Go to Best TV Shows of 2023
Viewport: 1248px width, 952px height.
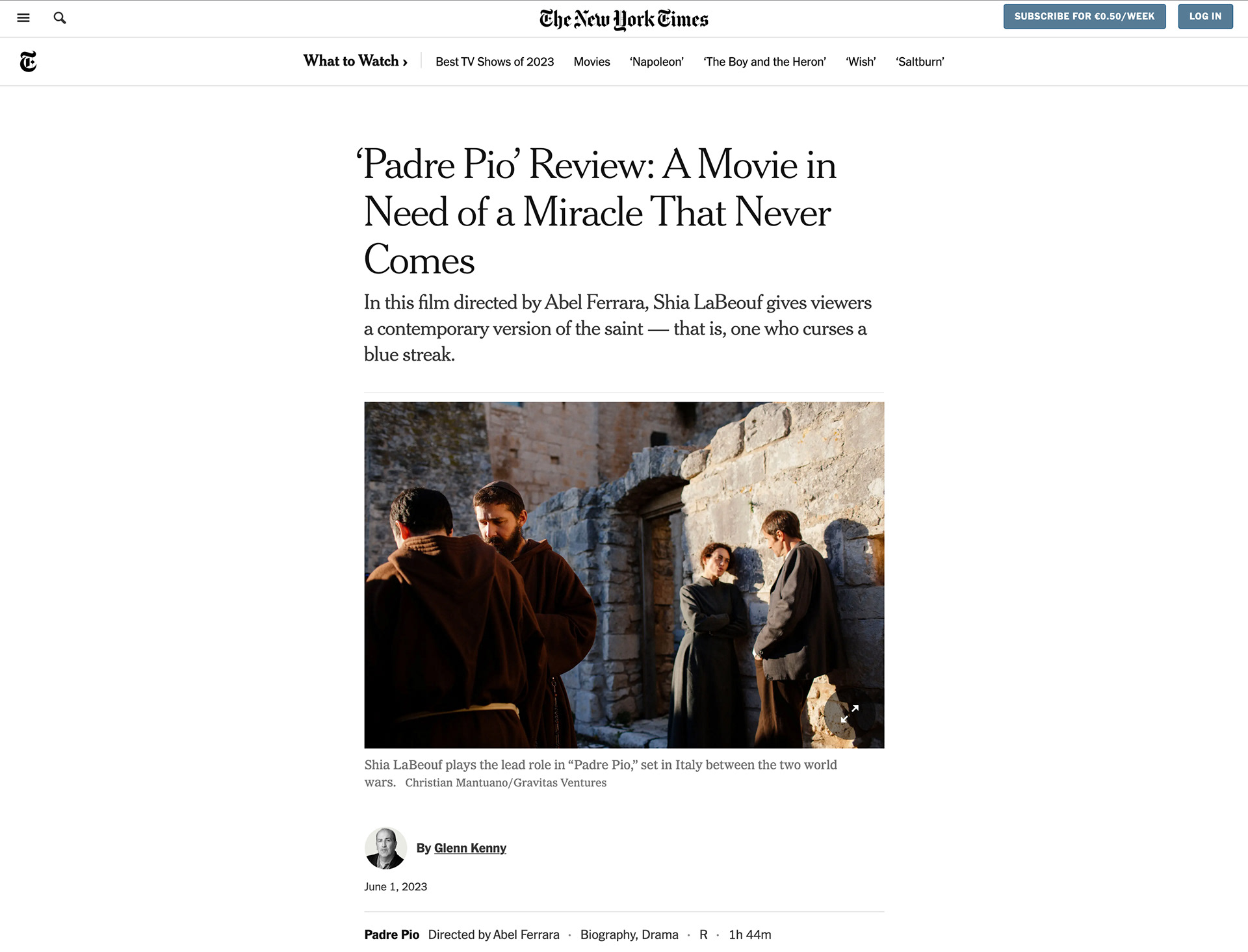(495, 62)
